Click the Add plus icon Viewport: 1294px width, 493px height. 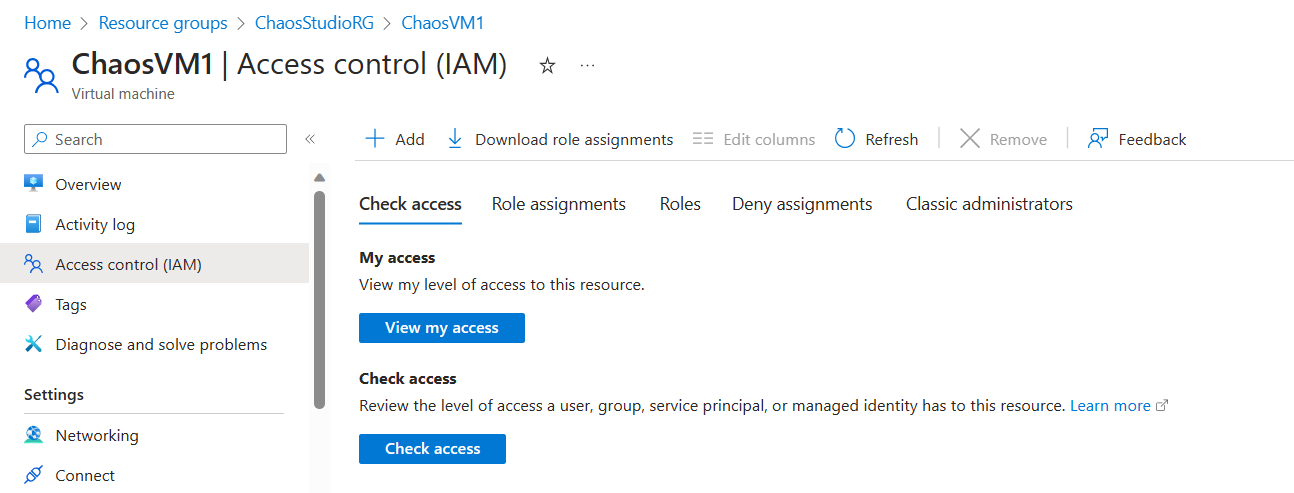click(x=375, y=139)
